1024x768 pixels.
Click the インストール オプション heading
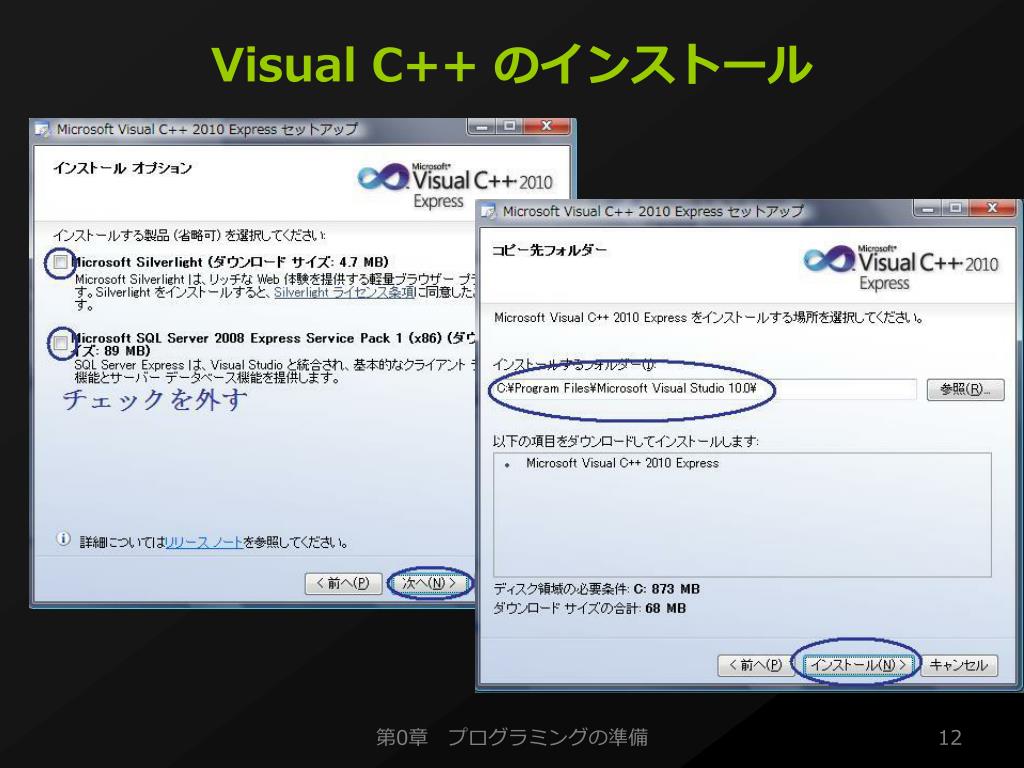click(x=122, y=168)
